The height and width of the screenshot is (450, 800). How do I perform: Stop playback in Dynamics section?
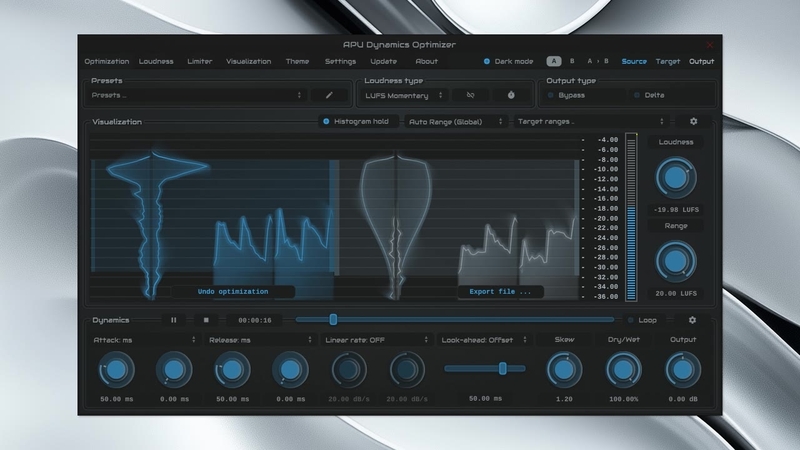point(206,320)
